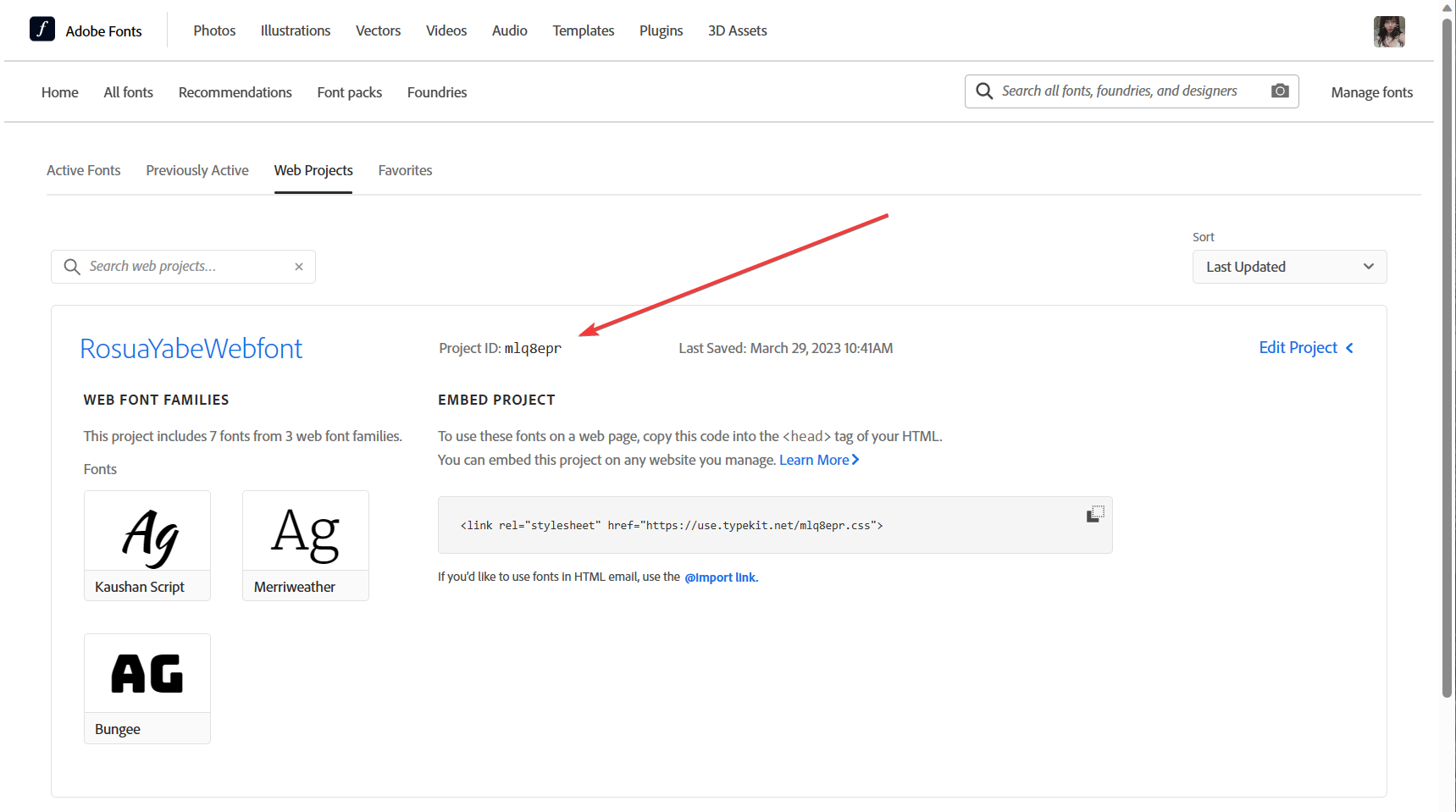
Task: Click the Adobe Fonts logo icon
Action: pos(42,30)
